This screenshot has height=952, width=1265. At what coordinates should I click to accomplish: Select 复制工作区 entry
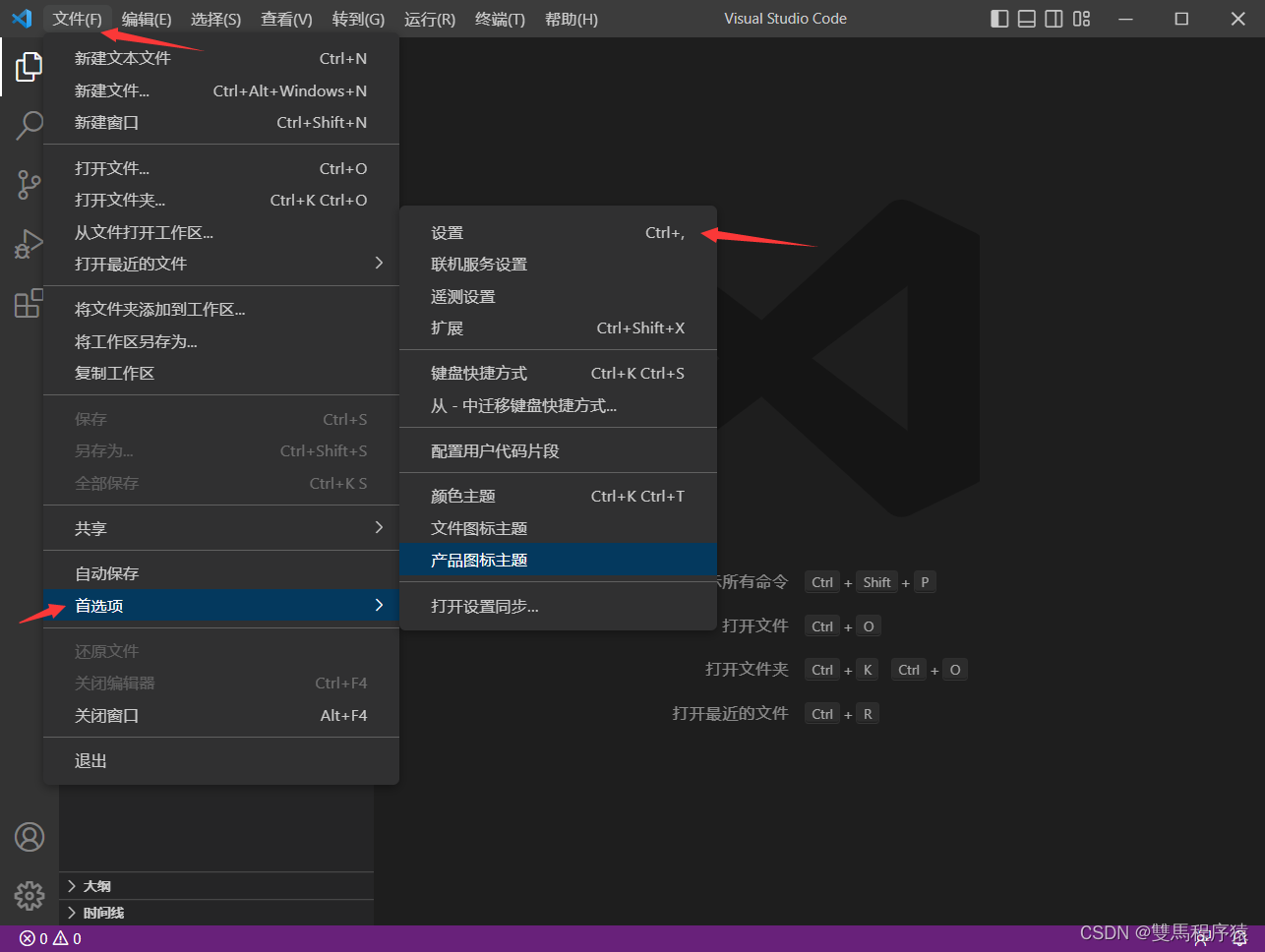(221, 373)
